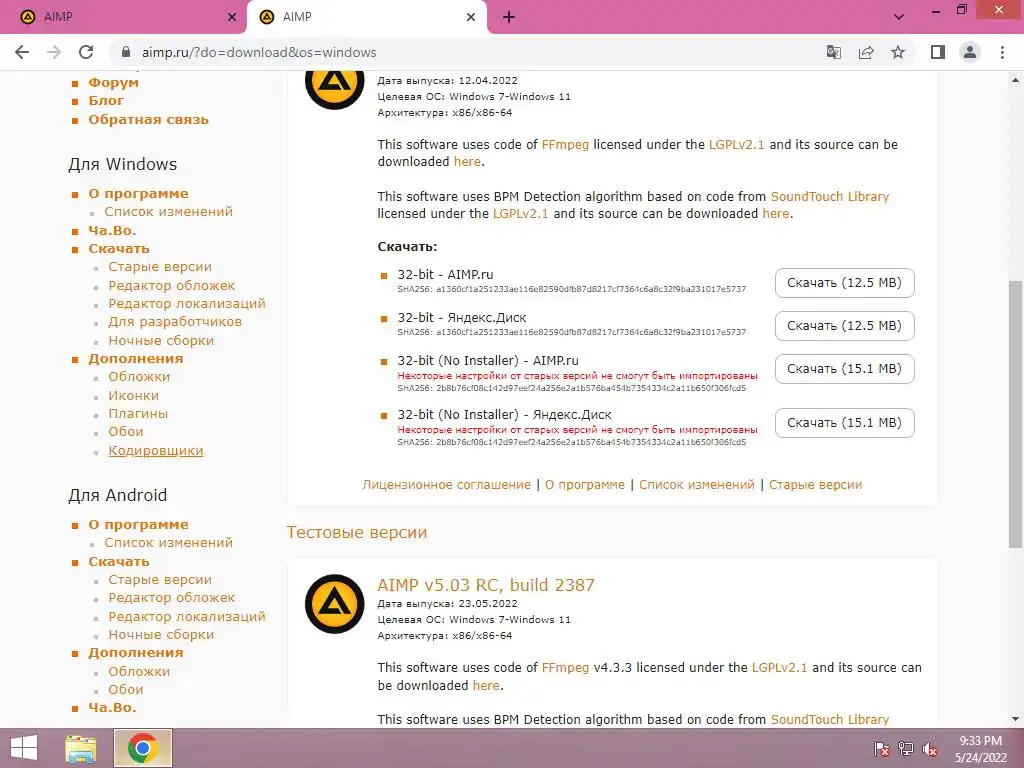Bookmark this page with the star

coord(898,52)
